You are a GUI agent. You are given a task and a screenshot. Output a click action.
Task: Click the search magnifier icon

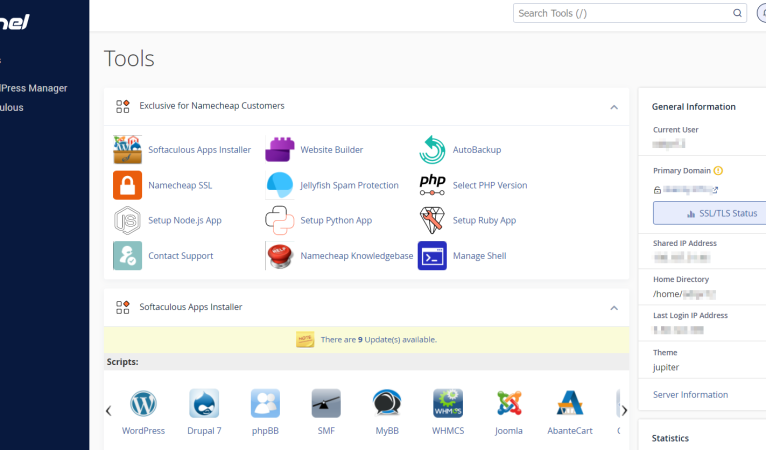click(x=737, y=13)
